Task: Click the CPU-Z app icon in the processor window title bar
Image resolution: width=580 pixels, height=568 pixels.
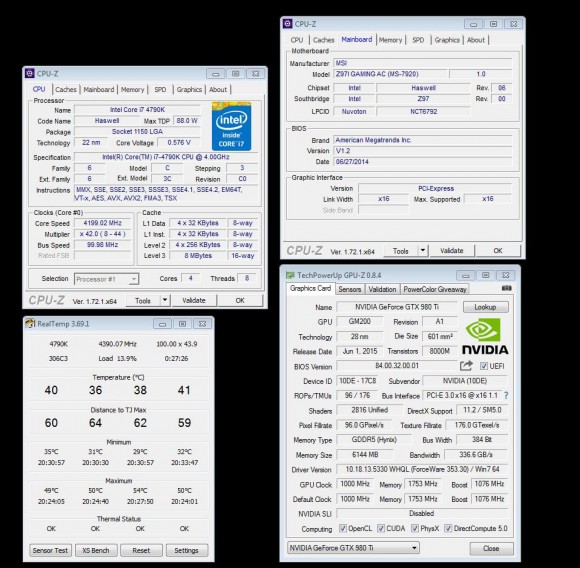Action: point(30,73)
